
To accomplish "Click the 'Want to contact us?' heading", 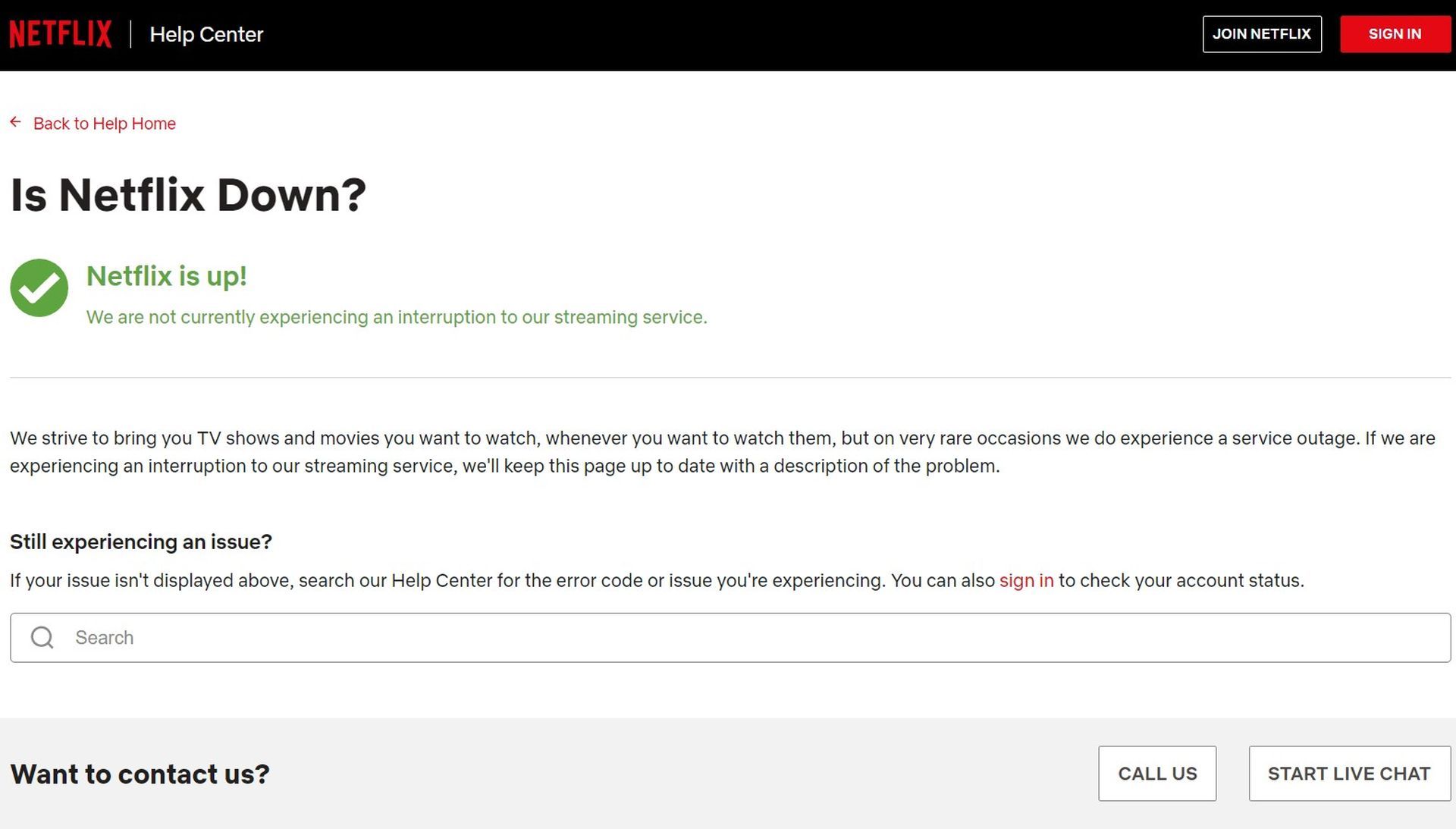I will point(140,774).
